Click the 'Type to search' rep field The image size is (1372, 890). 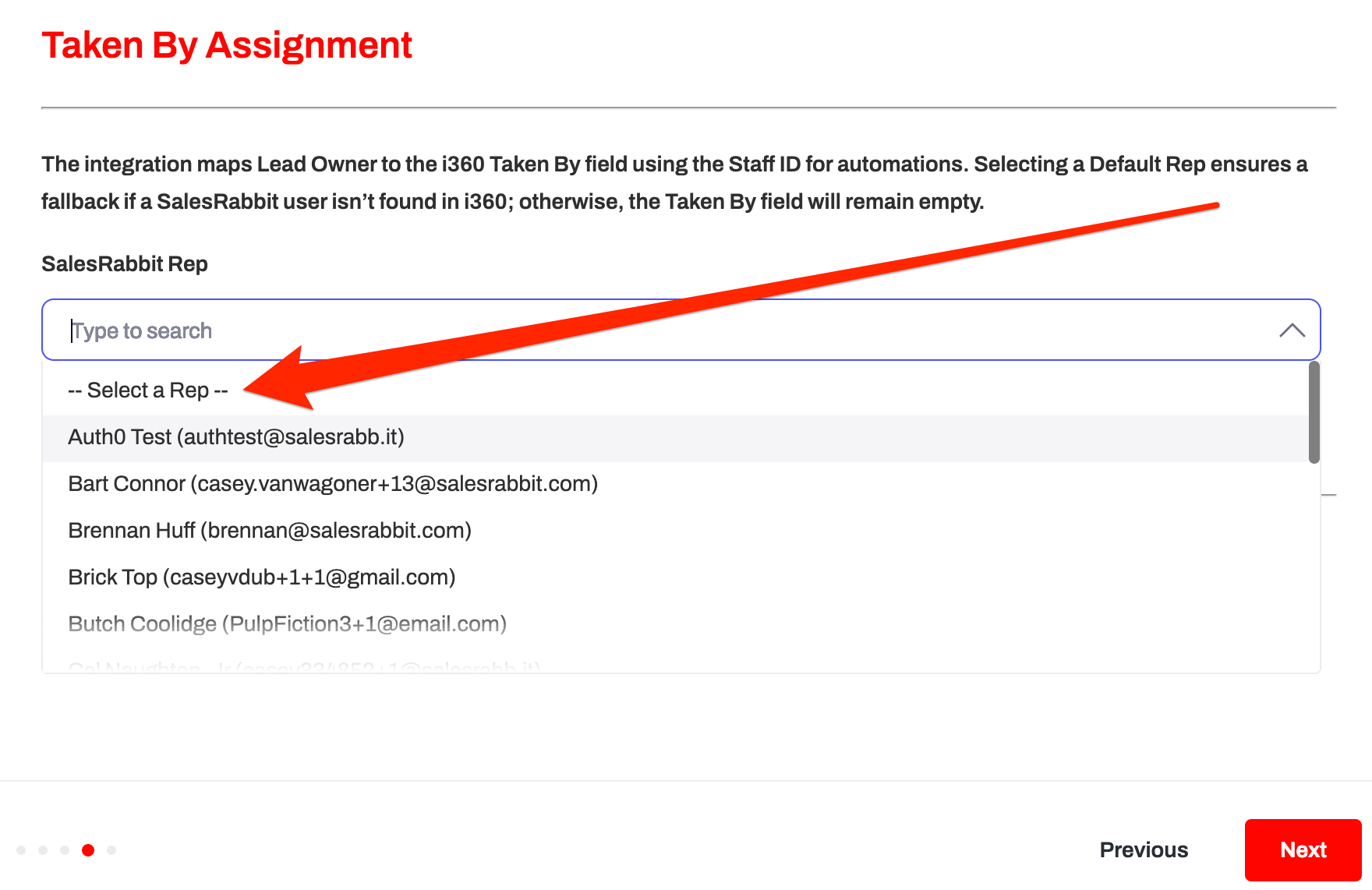pos(624,330)
